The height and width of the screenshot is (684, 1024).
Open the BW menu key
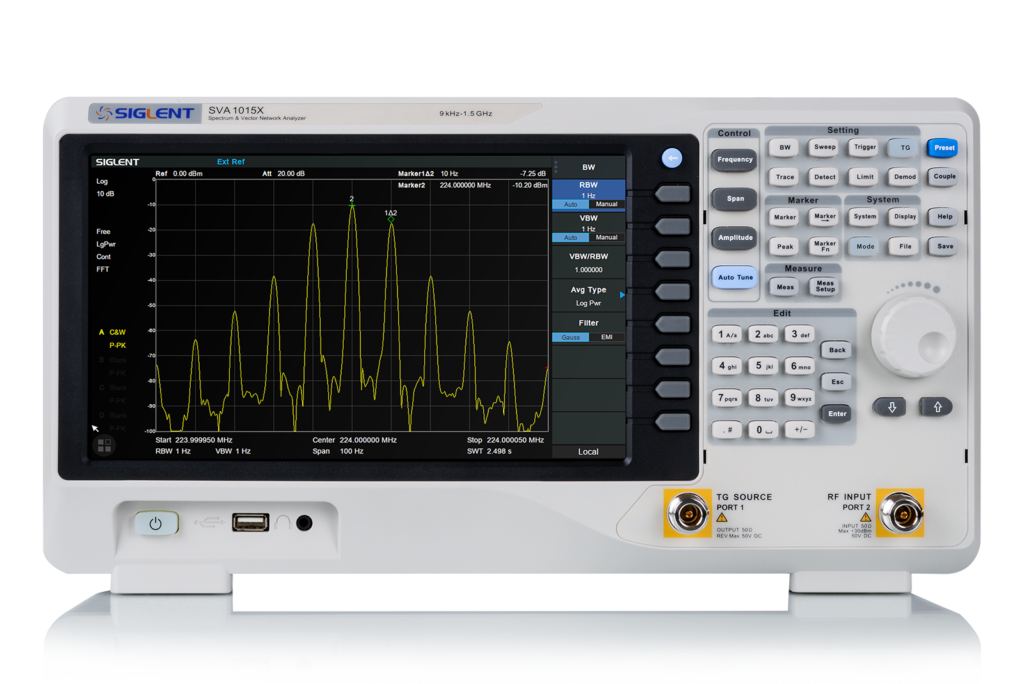click(x=785, y=147)
